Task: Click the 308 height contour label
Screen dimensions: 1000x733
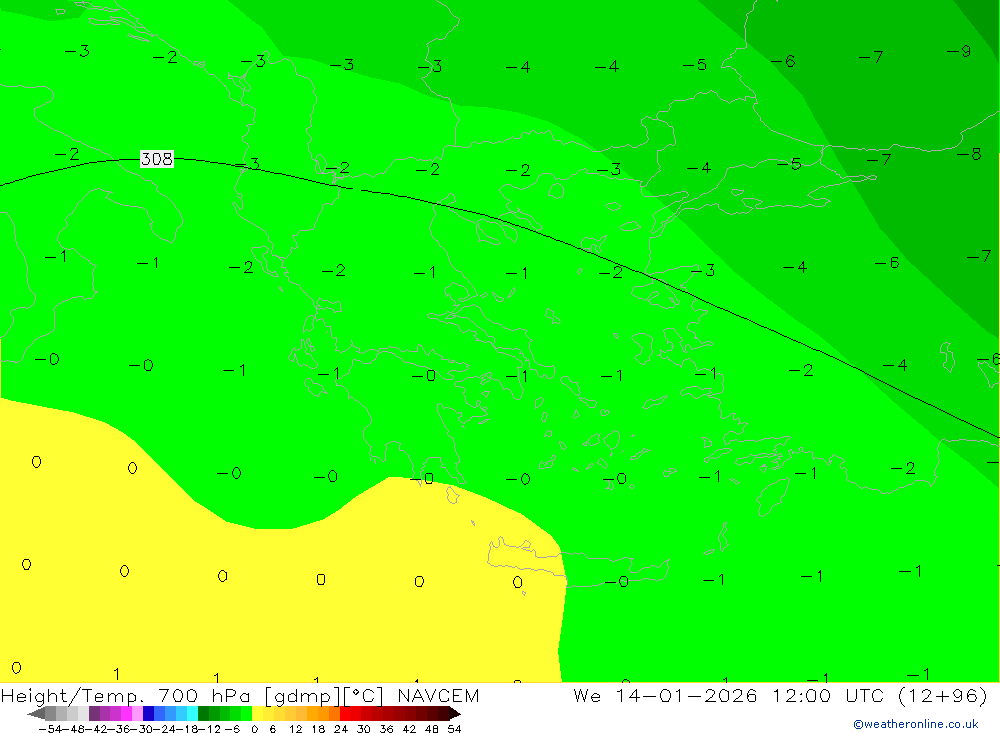Action: click(157, 159)
